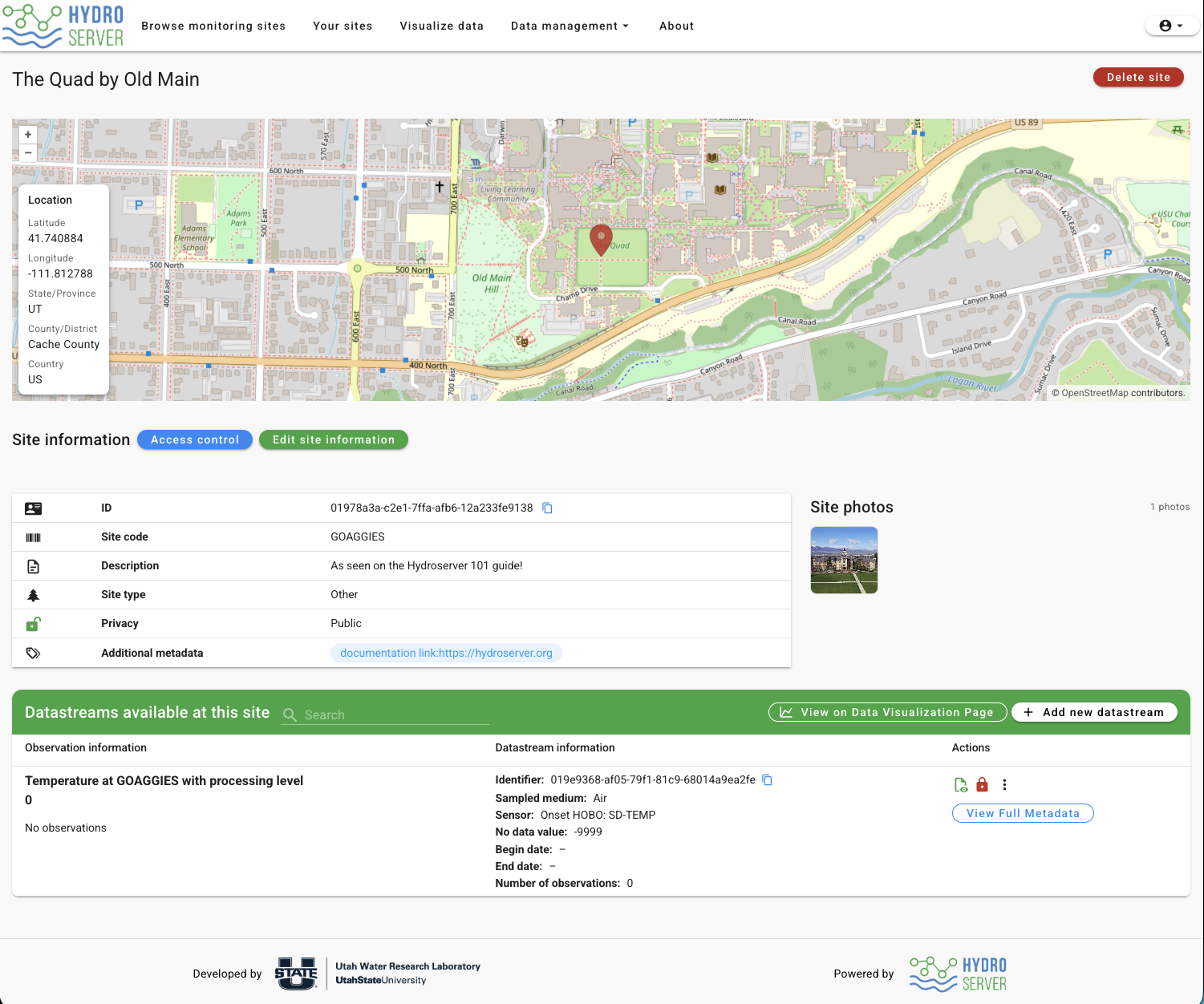Click the Utah Water Research Laboratory text
The width and height of the screenshot is (1204, 1004).
click(x=407, y=966)
